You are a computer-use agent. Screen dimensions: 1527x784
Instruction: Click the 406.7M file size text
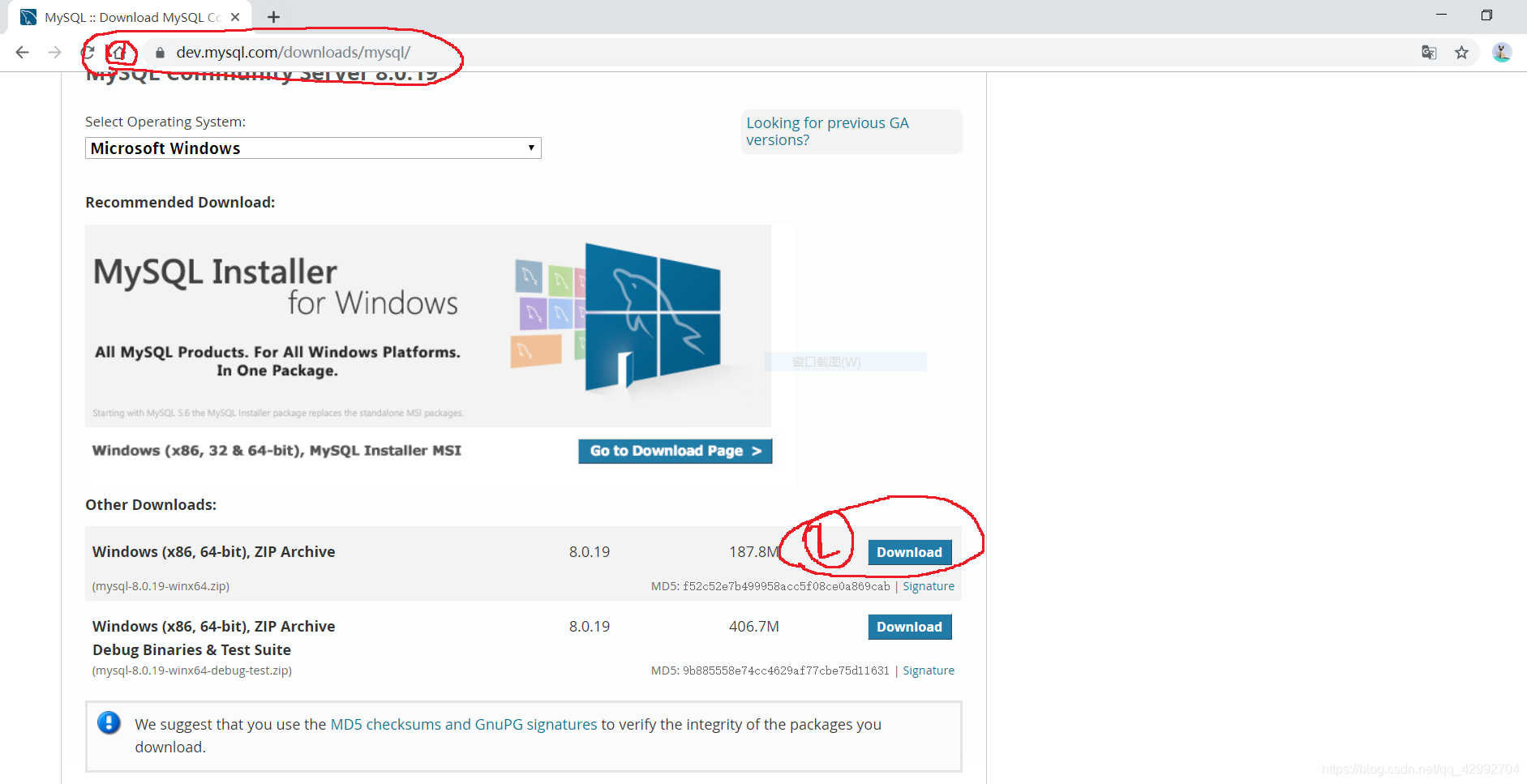point(754,627)
